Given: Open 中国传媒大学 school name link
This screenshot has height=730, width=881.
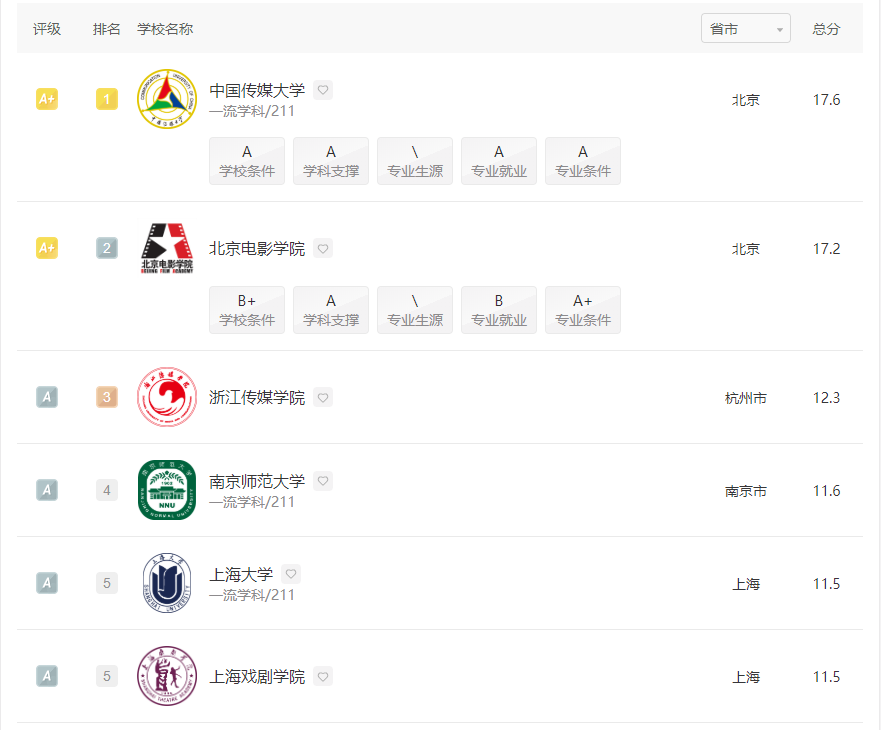Looking at the screenshot, I should tap(257, 90).
